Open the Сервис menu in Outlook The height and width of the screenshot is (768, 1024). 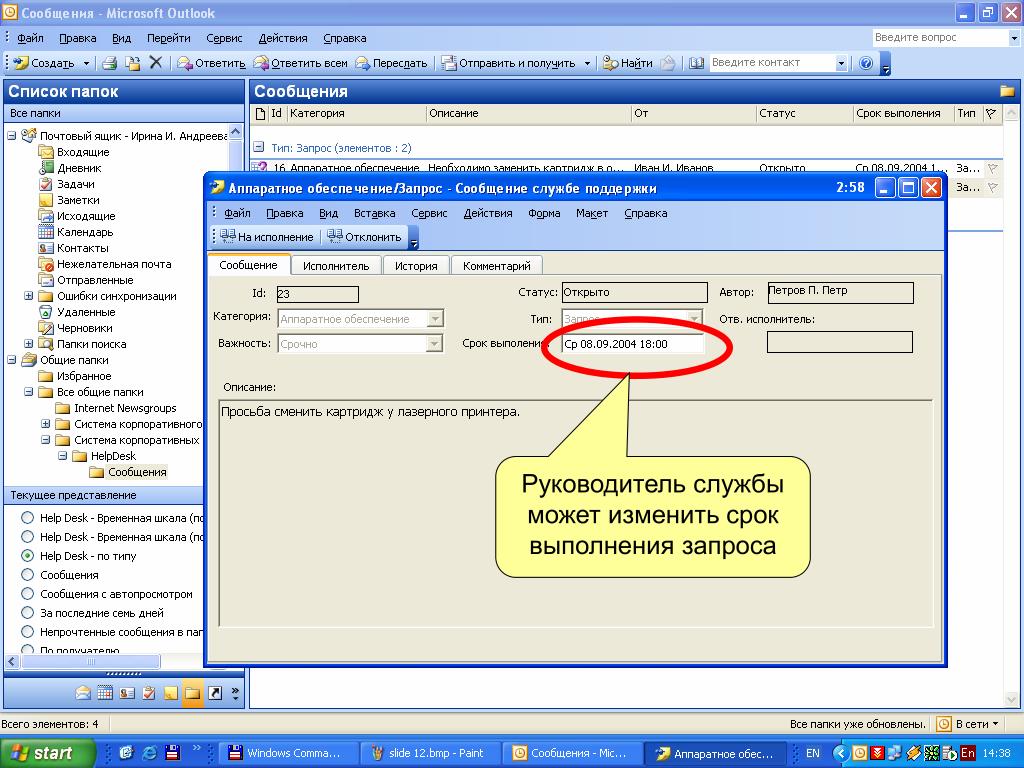(x=224, y=38)
